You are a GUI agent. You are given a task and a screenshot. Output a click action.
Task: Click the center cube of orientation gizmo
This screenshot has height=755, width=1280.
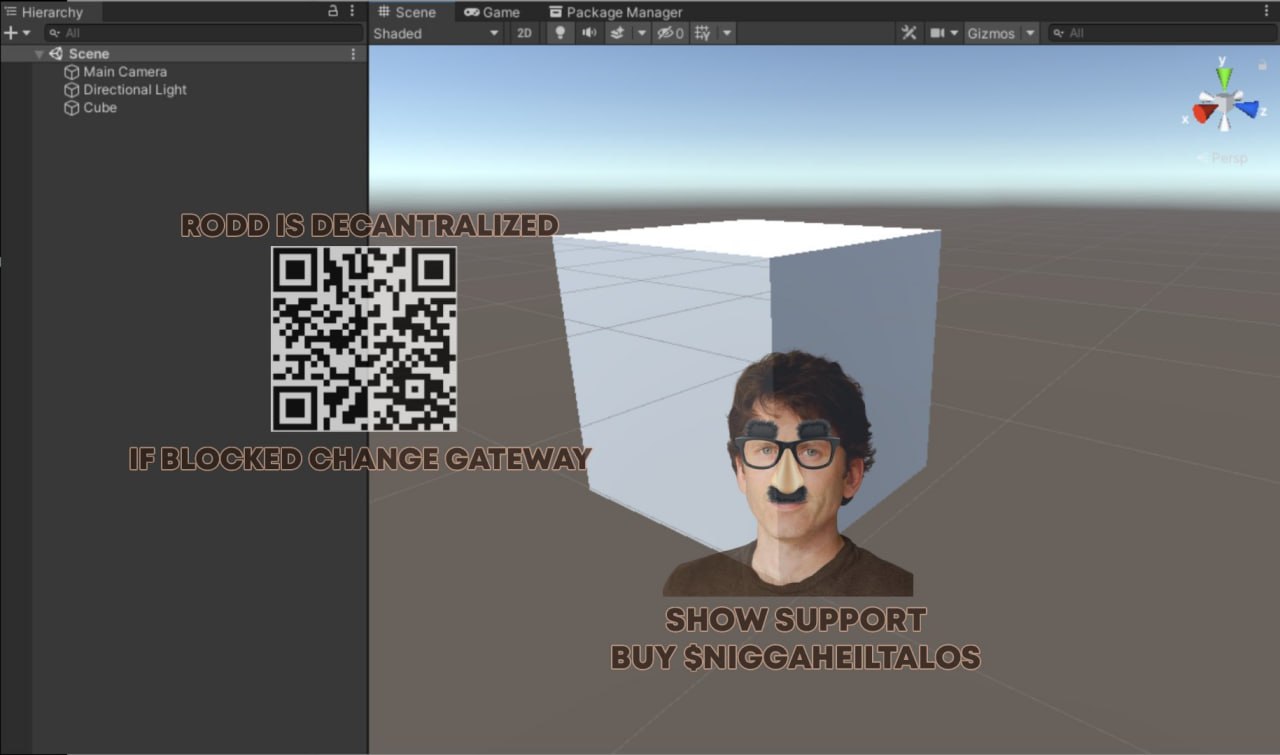tap(1224, 104)
